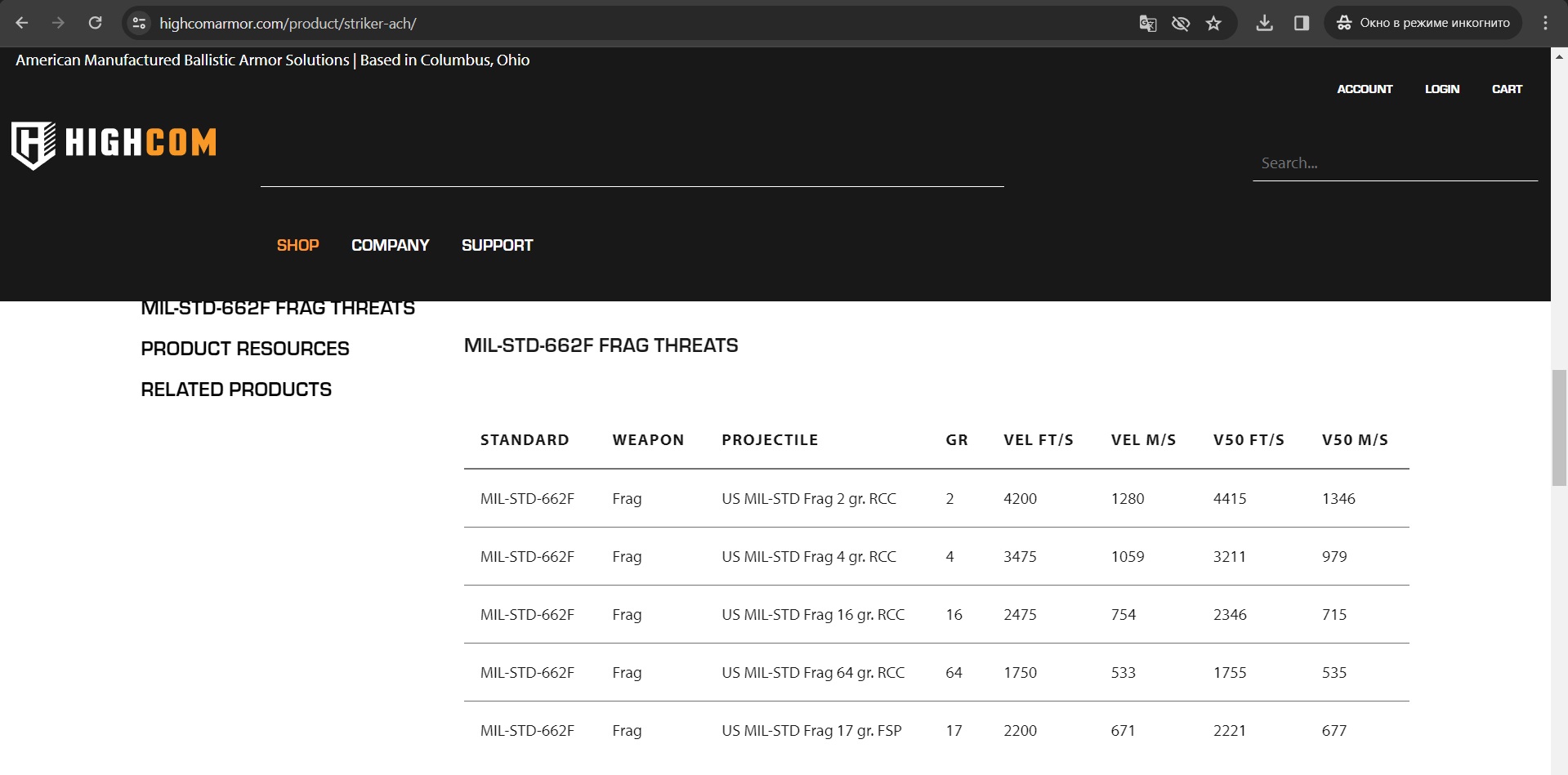Reload the page with refresh icon
This screenshot has width=1568, height=775.
point(96,23)
